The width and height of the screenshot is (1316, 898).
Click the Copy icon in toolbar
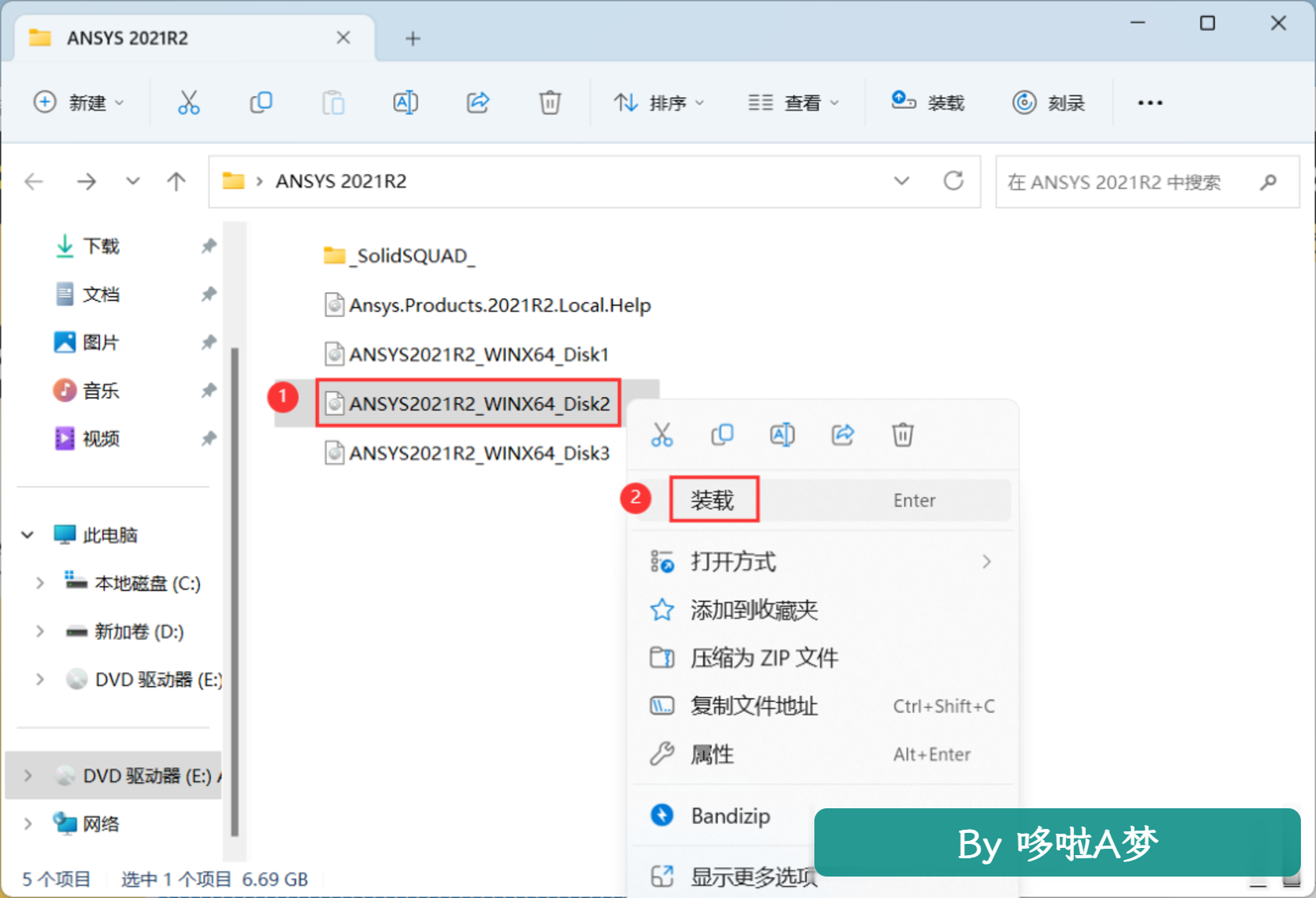(261, 102)
